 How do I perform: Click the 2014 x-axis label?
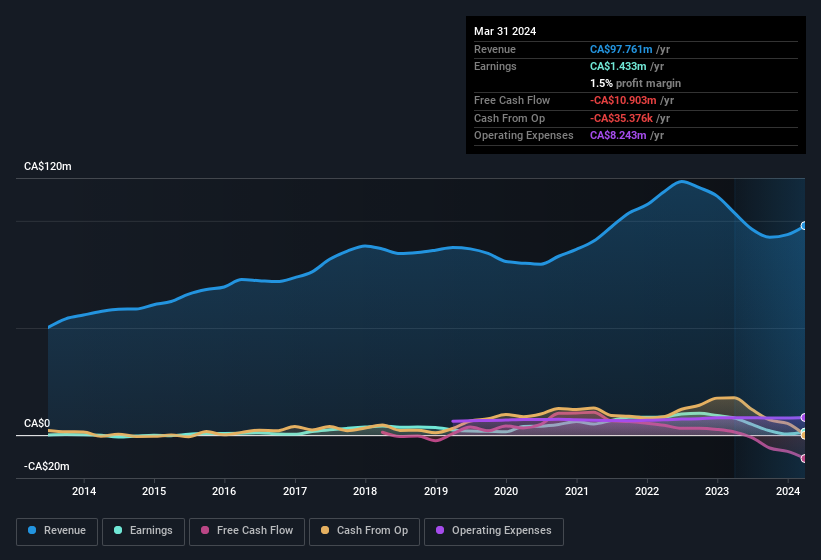(84, 491)
